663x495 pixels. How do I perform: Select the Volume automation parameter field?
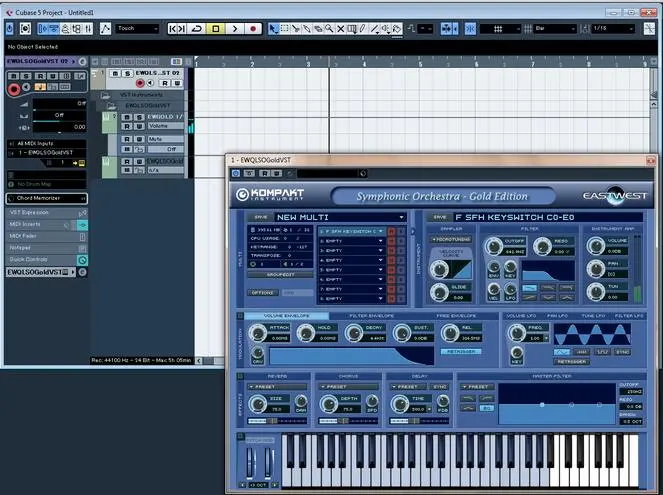[x=165, y=126]
